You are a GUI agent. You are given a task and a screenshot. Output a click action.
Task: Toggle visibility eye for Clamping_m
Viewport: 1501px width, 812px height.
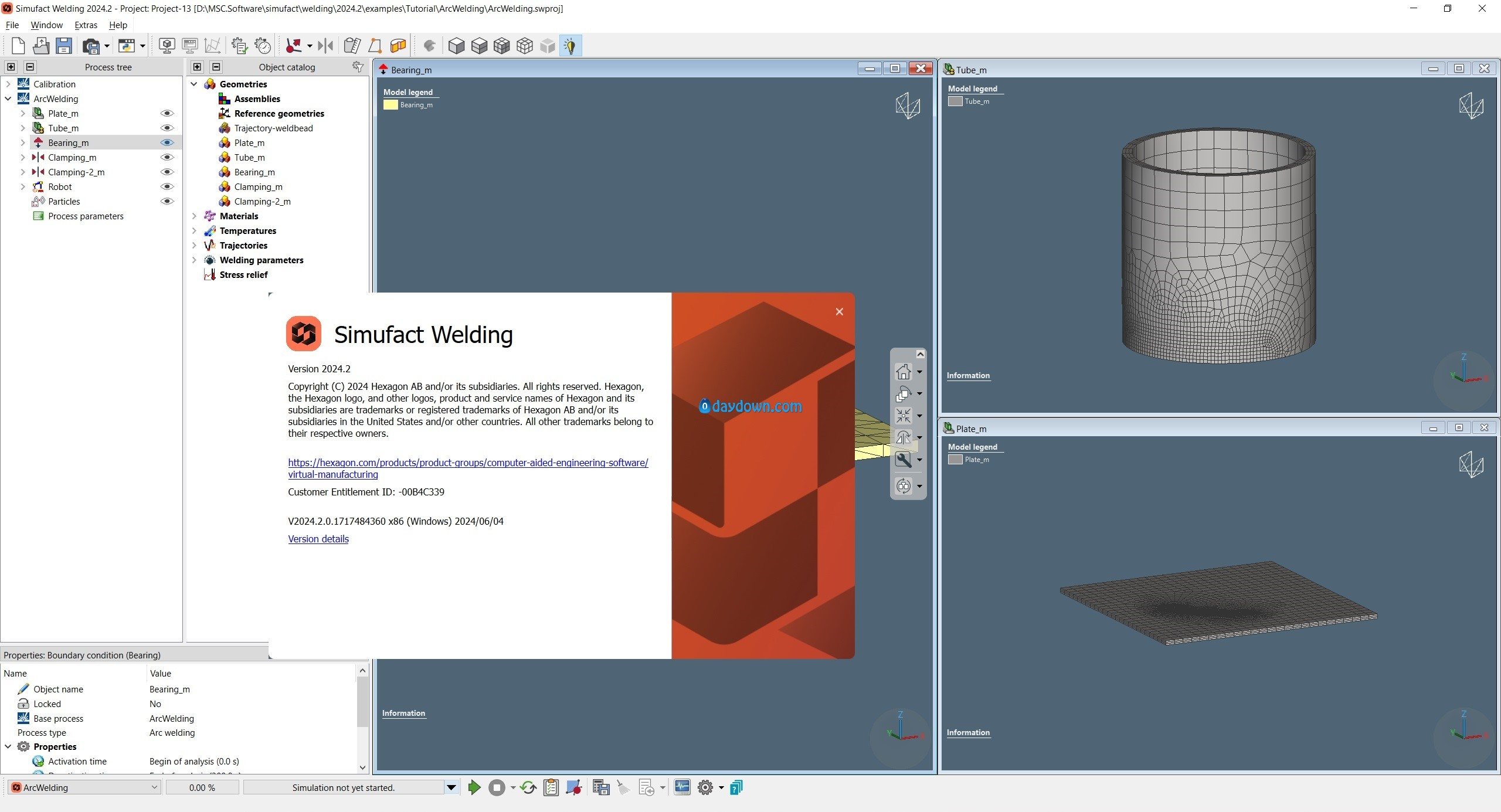tap(167, 157)
